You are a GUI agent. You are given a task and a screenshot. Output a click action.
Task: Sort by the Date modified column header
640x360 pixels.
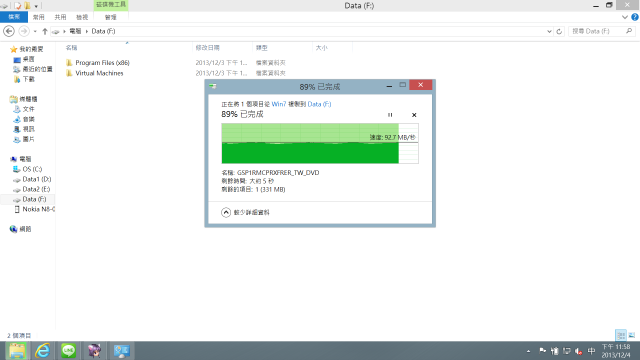(207, 48)
